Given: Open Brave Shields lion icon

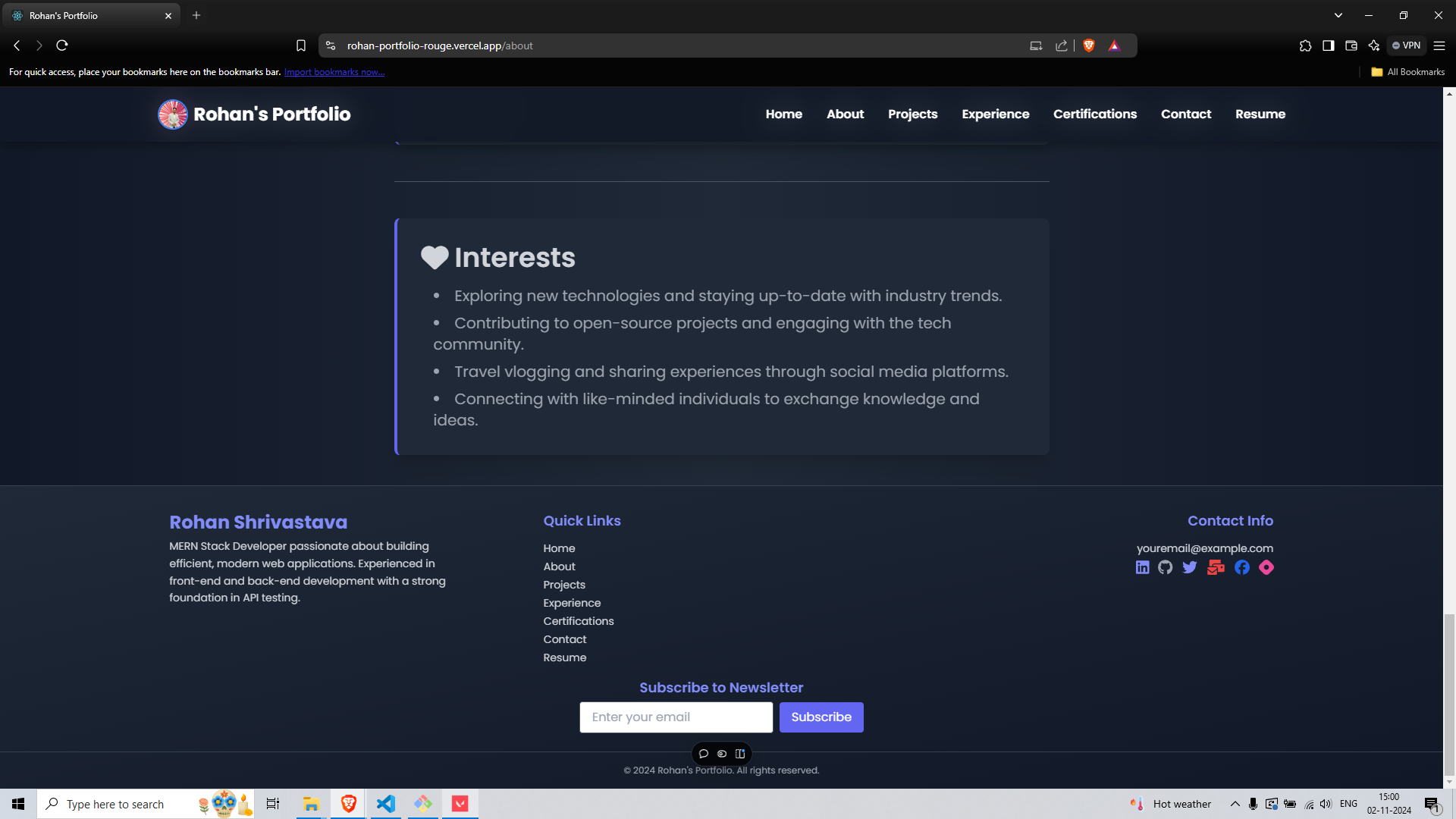Looking at the screenshot, I should pos(1089,45).
